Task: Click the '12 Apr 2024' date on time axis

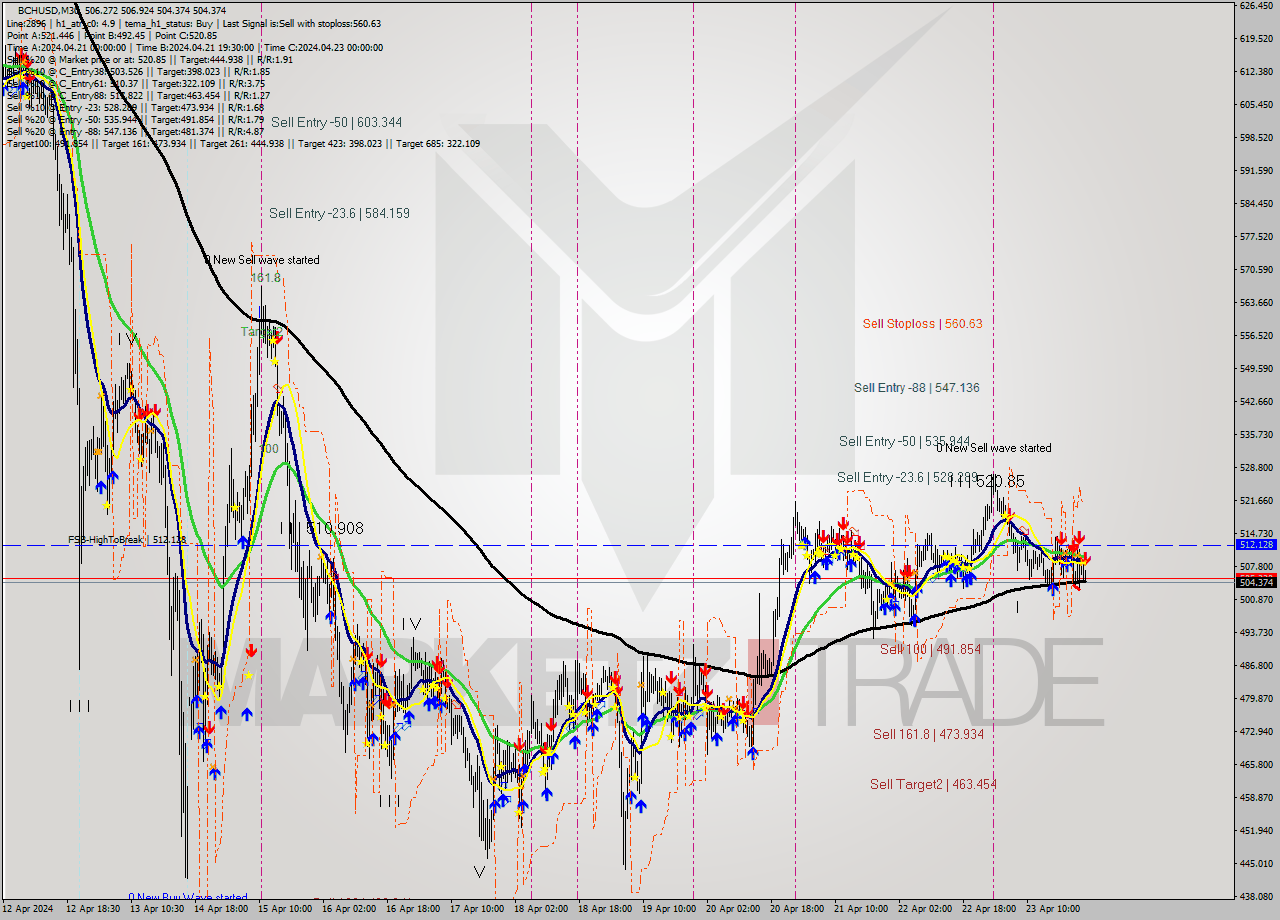Action: pos(28,909)
